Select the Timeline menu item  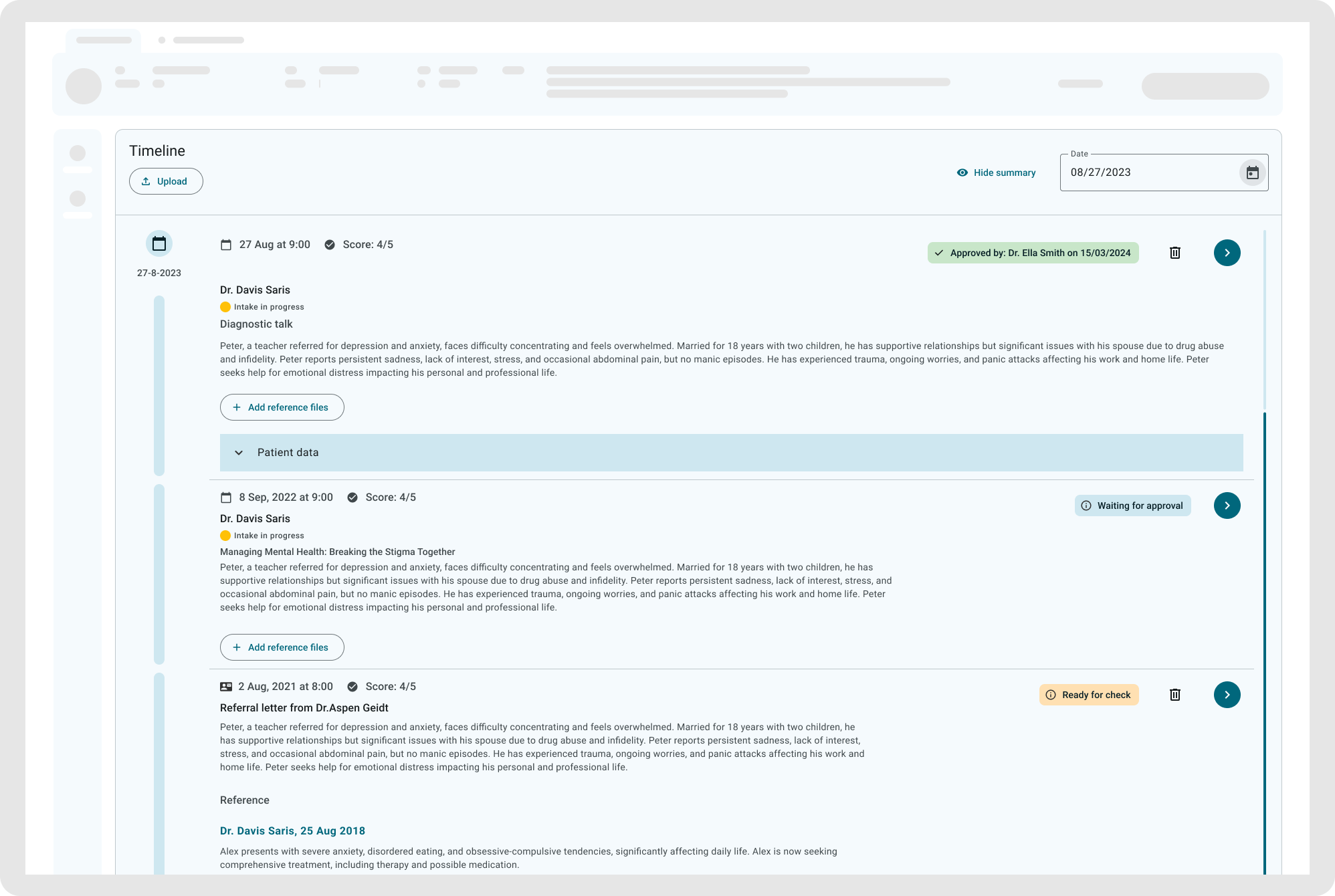(x=157, y=151)
